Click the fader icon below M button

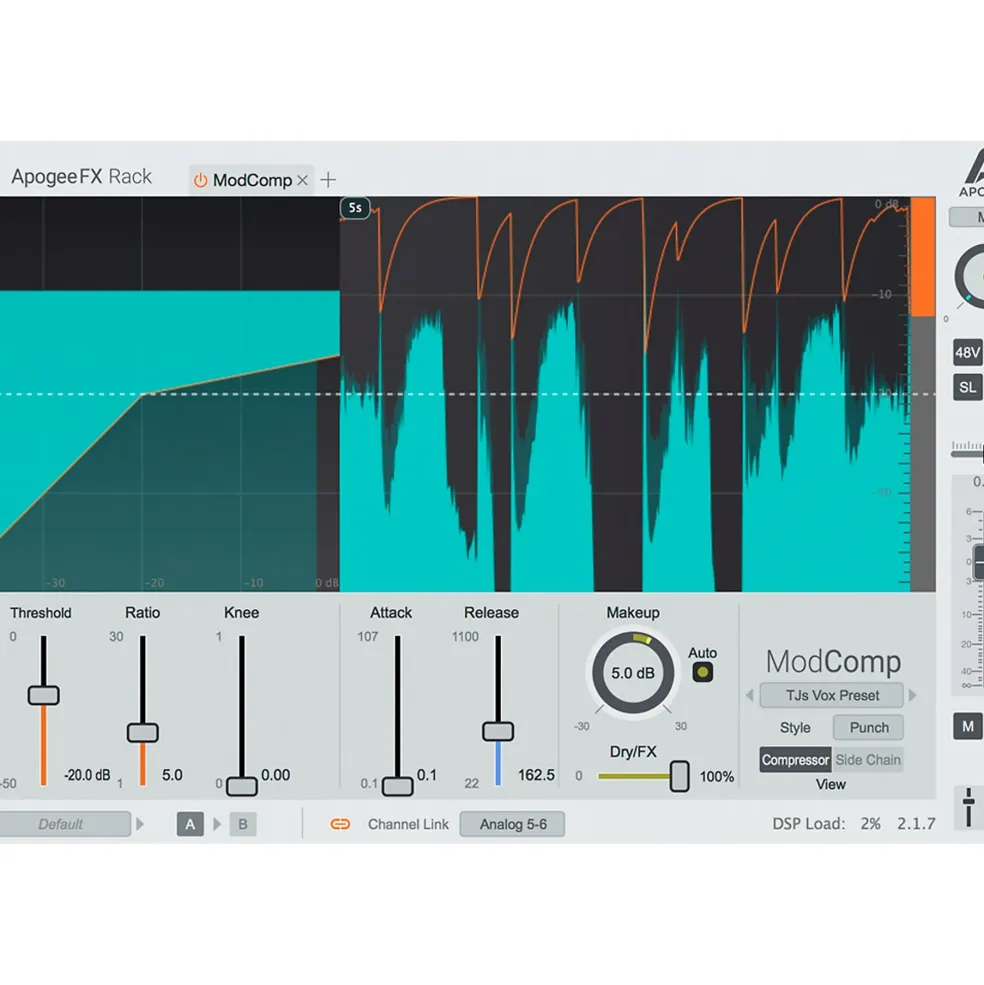click(x=968, y=807)
